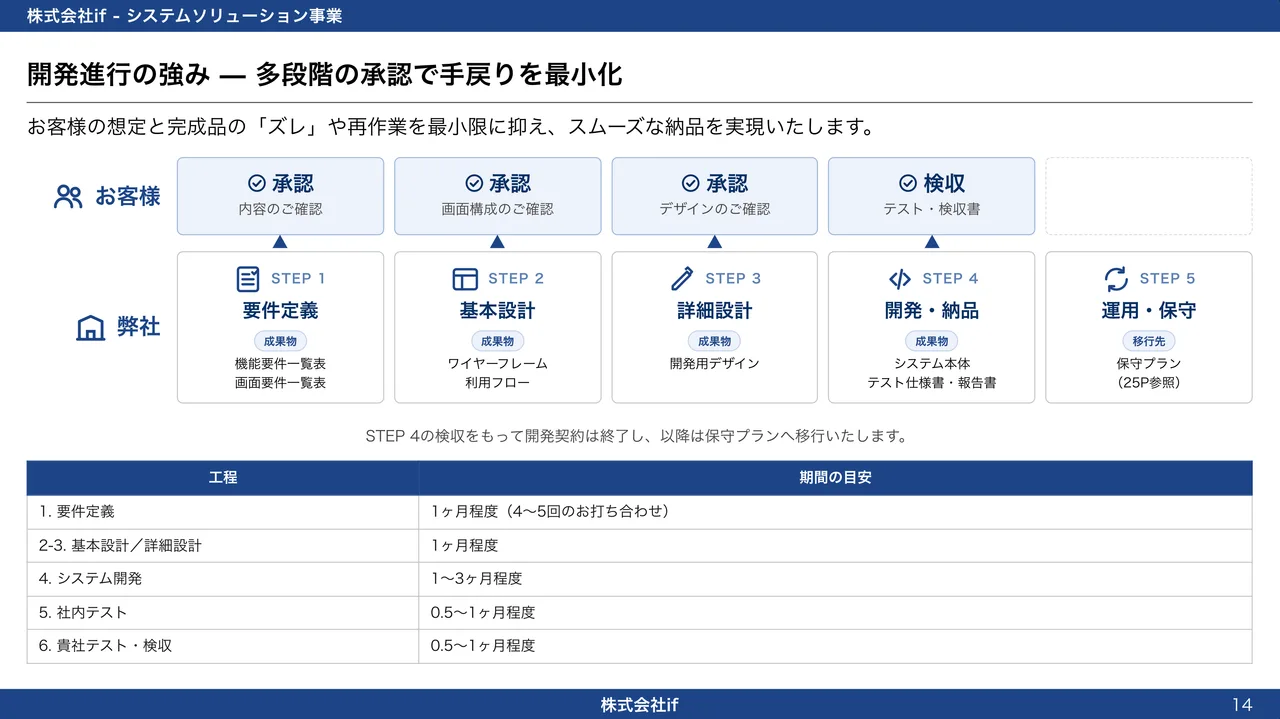Click the 1ヶ月程度（4〜5回のお打ち合わせ） cell

(835, 512)
